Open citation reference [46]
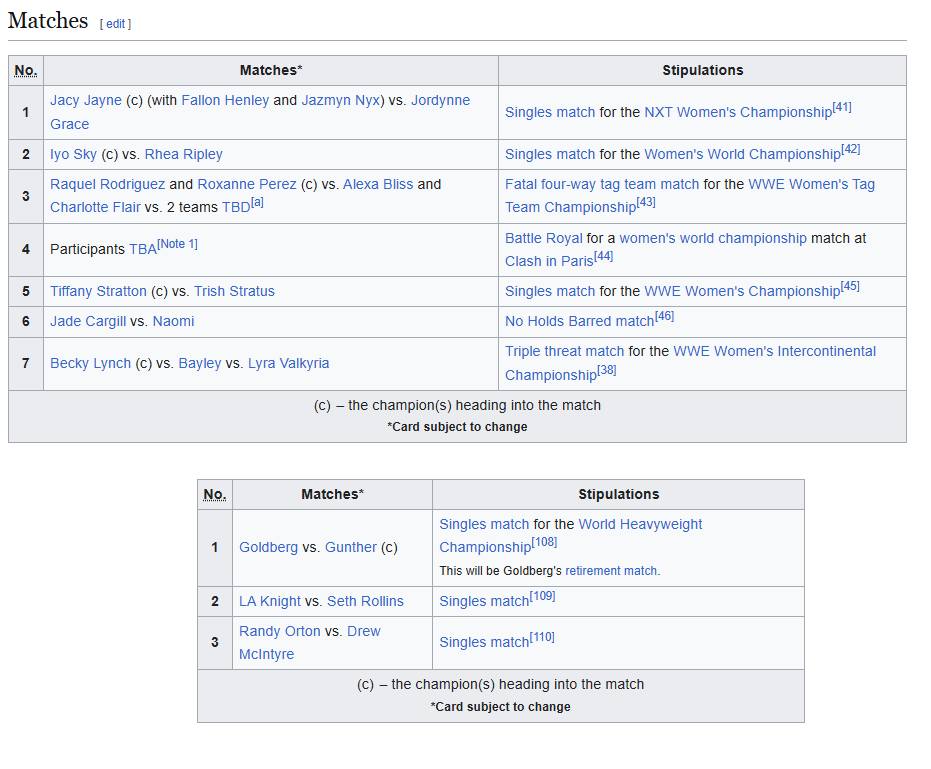The width and height of the screenshot is (931, 769). [x=664, y=316]
